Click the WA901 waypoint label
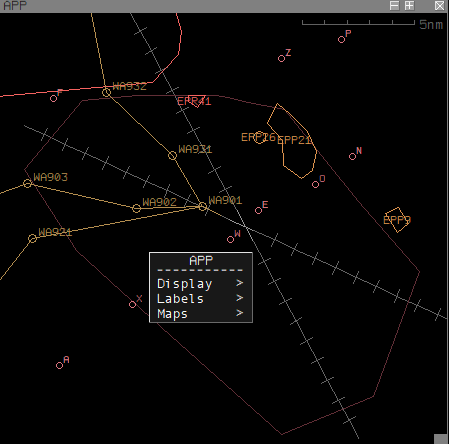 click(225, 200)
